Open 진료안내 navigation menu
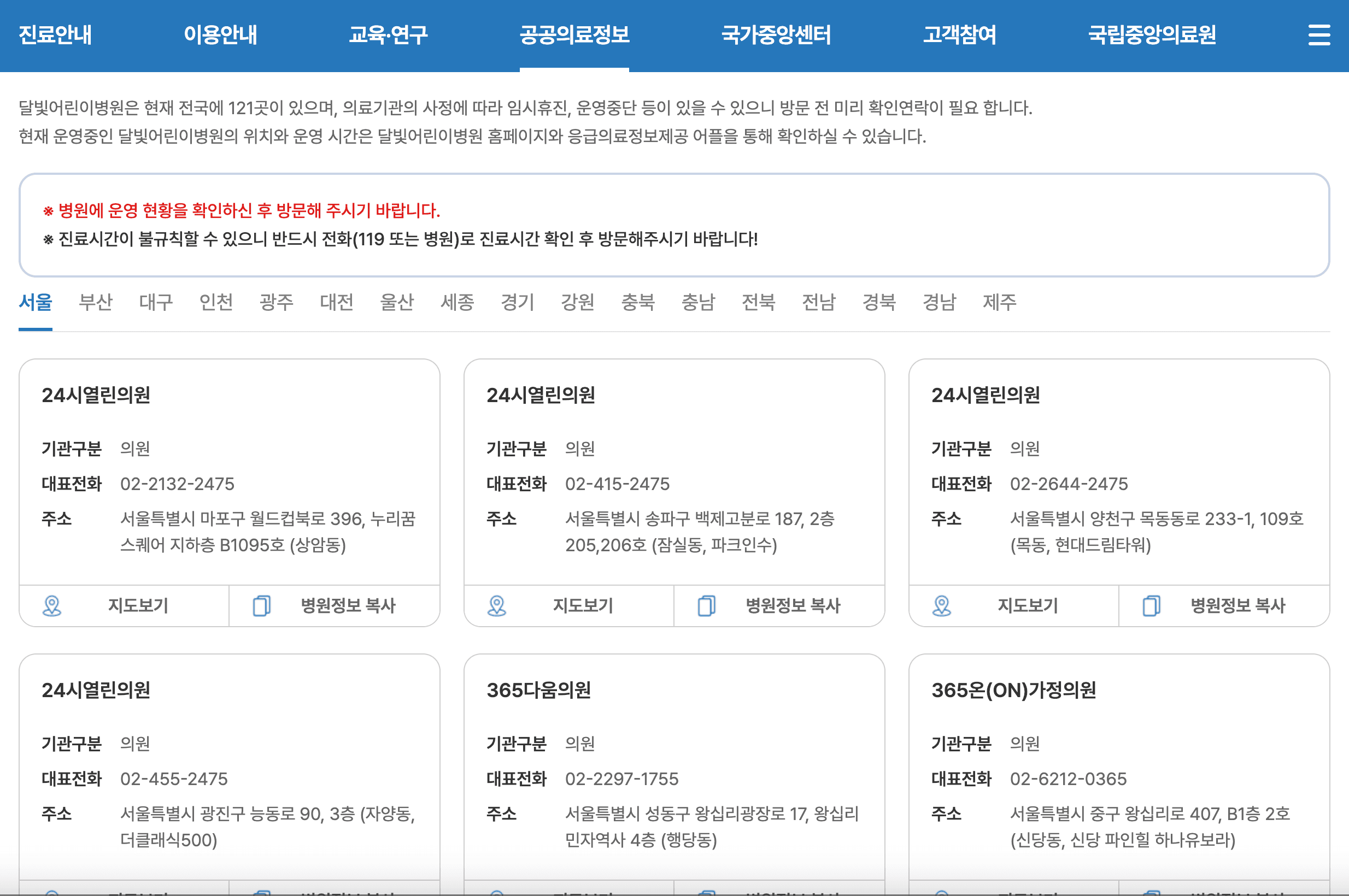1349x896 pixels. pyautogui.click(x=55, y=35)
